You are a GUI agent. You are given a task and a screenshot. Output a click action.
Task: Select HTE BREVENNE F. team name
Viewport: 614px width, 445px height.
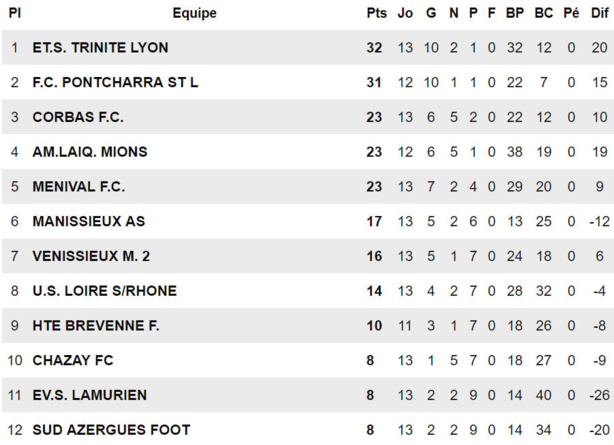[x=96, y=325]
